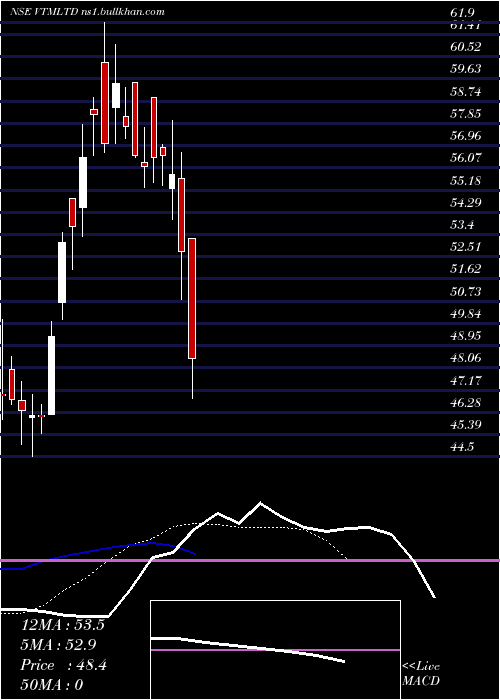Viewport: 500px width, 700px height.
Task: Click the 54.29 price level label
Action: point(466,203)
